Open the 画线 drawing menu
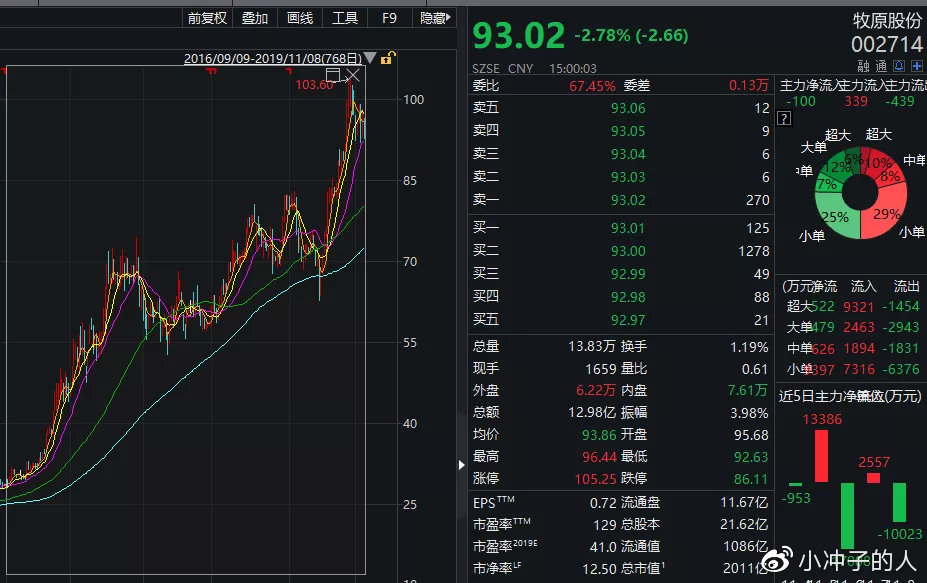This screenshot has height=583, width=927. pyautogui.click(x=300, y=18)
